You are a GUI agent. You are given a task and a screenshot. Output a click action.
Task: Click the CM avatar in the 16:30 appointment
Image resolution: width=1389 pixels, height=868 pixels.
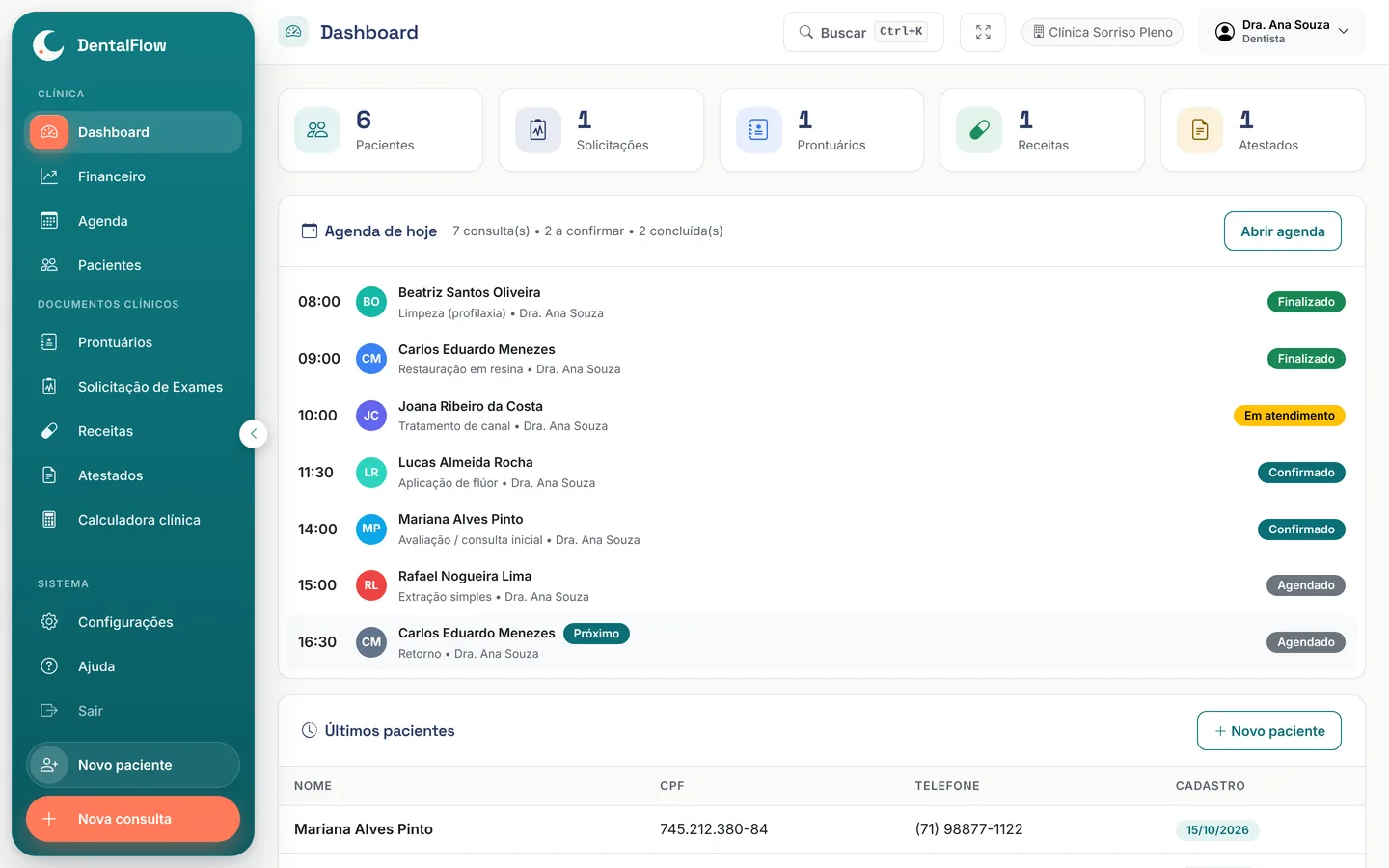(x=371, y=642)
